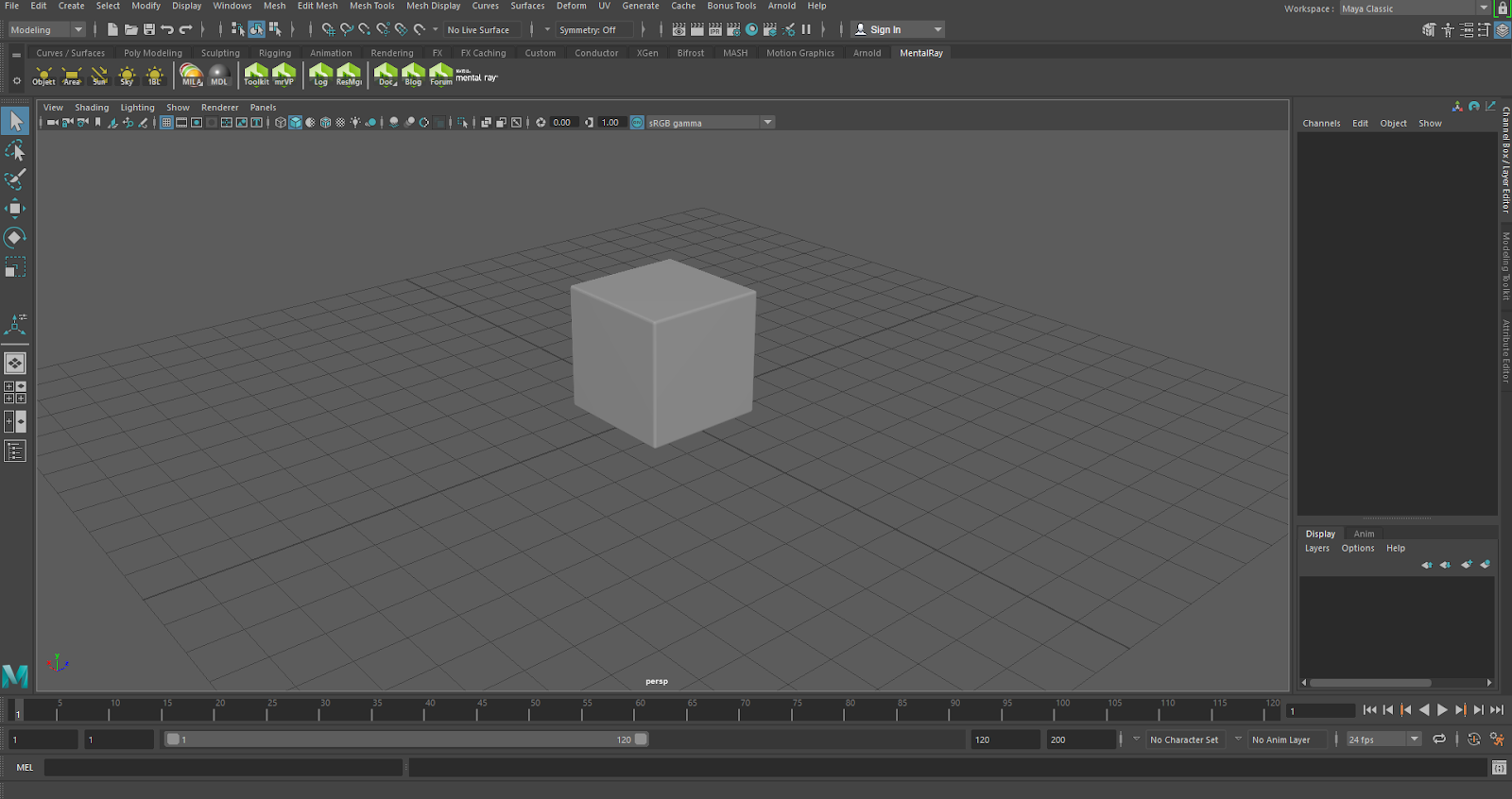Open the mental ray Doc icon
This screenshot has width=1512, height=799.
coord(386,76)
